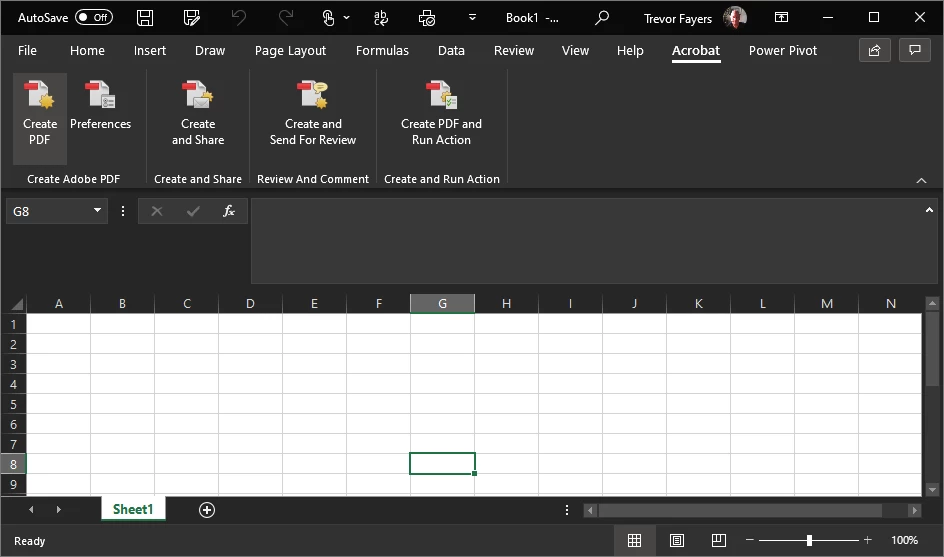This screenshot has height=557, width=944.
Task: Switch to the View tab
Action: coord(575,51)
